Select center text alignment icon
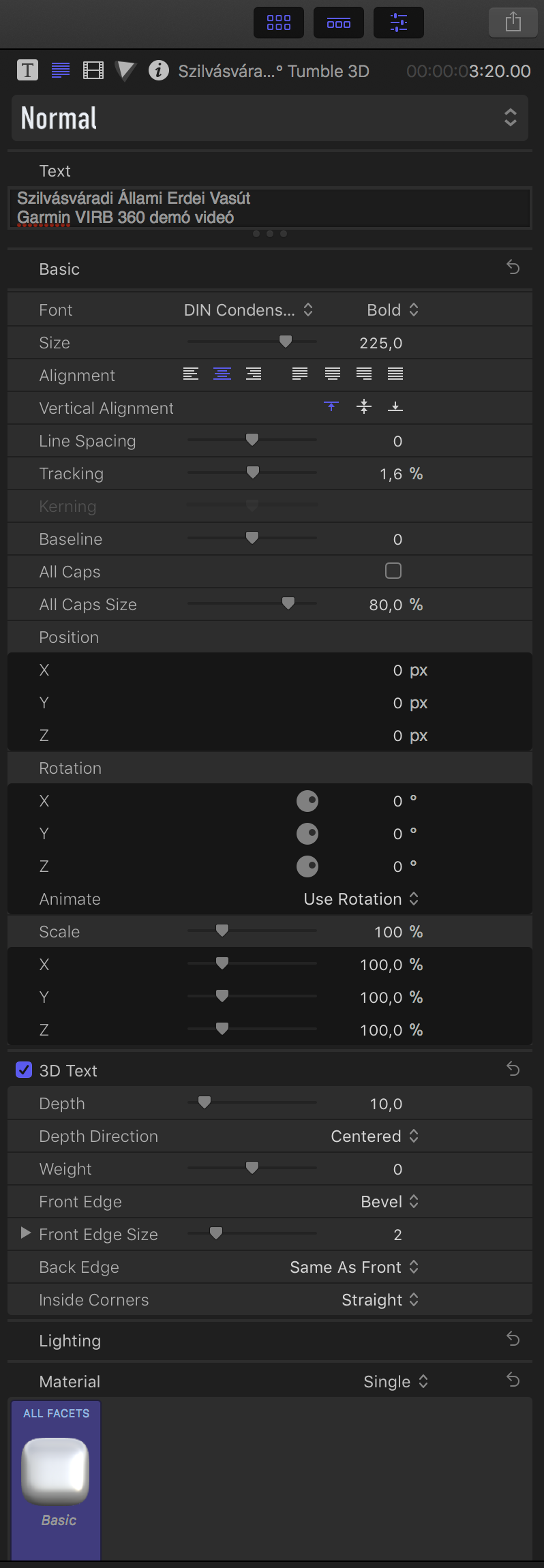The height and width of the screenshot is (1568, 544). (x=222, y=374)
